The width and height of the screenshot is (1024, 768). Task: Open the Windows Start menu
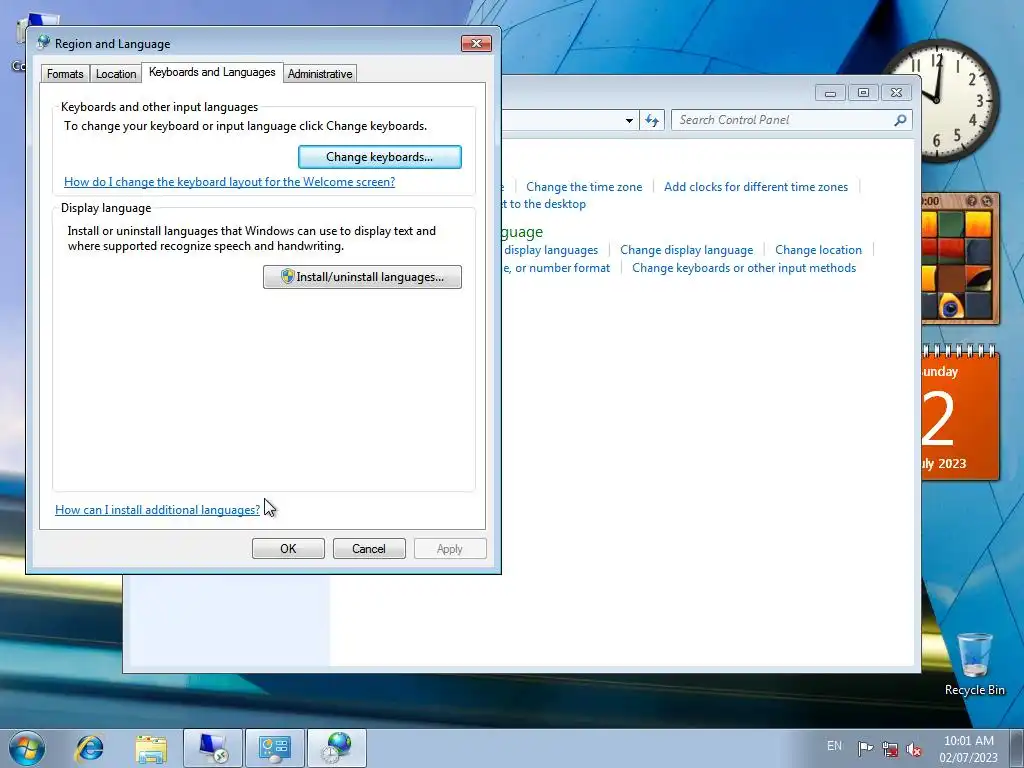27,748
